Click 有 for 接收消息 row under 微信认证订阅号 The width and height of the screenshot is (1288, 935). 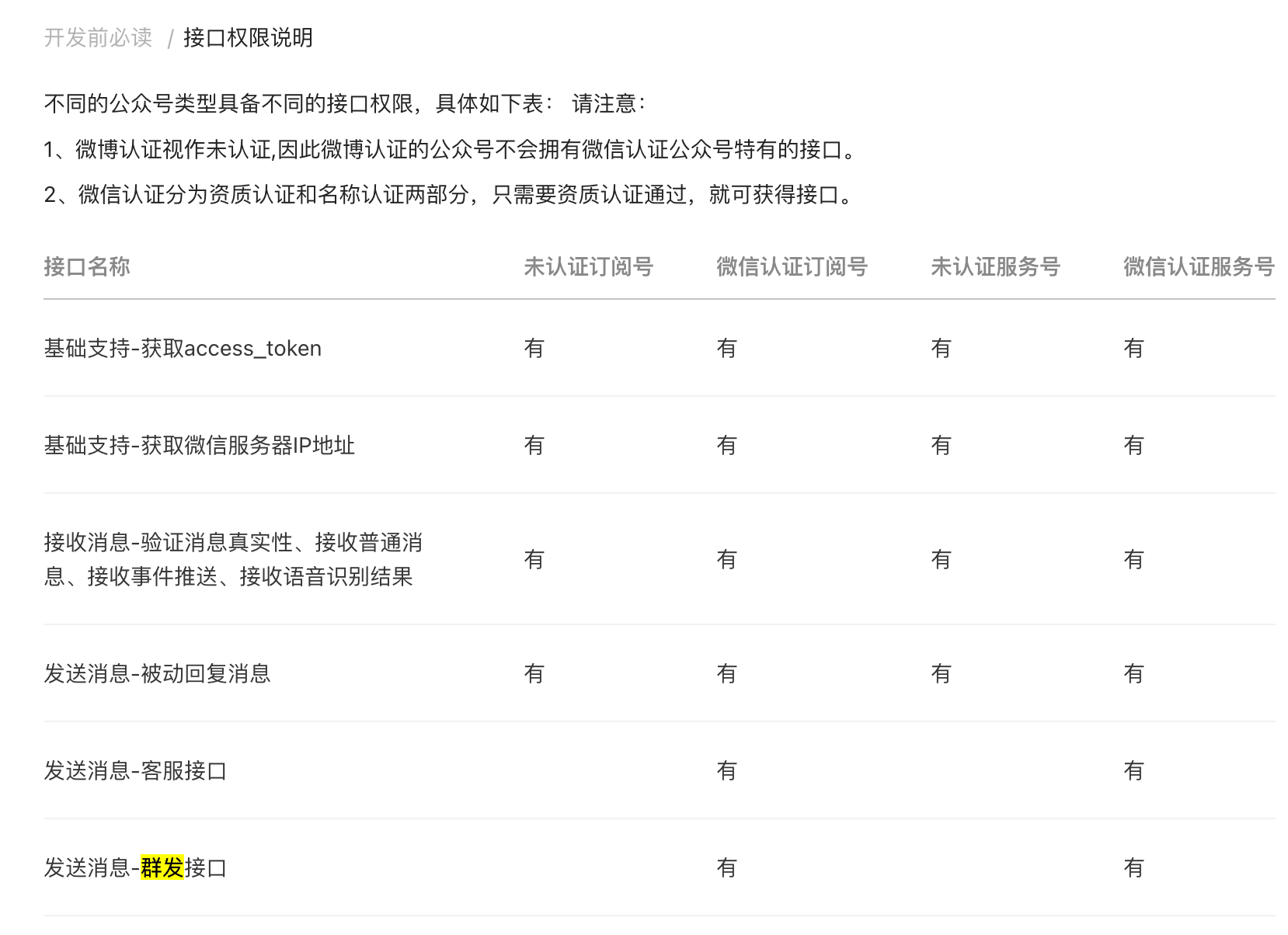726,559
